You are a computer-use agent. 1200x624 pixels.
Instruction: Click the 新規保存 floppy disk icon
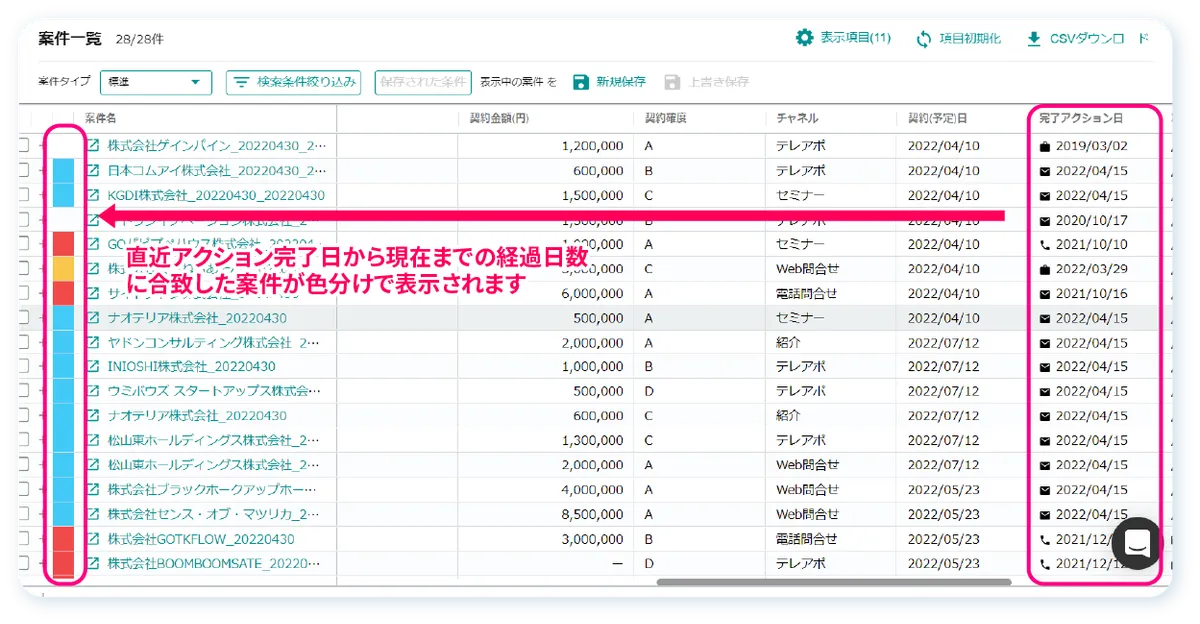pyautogui.click(x=581, y=82)
